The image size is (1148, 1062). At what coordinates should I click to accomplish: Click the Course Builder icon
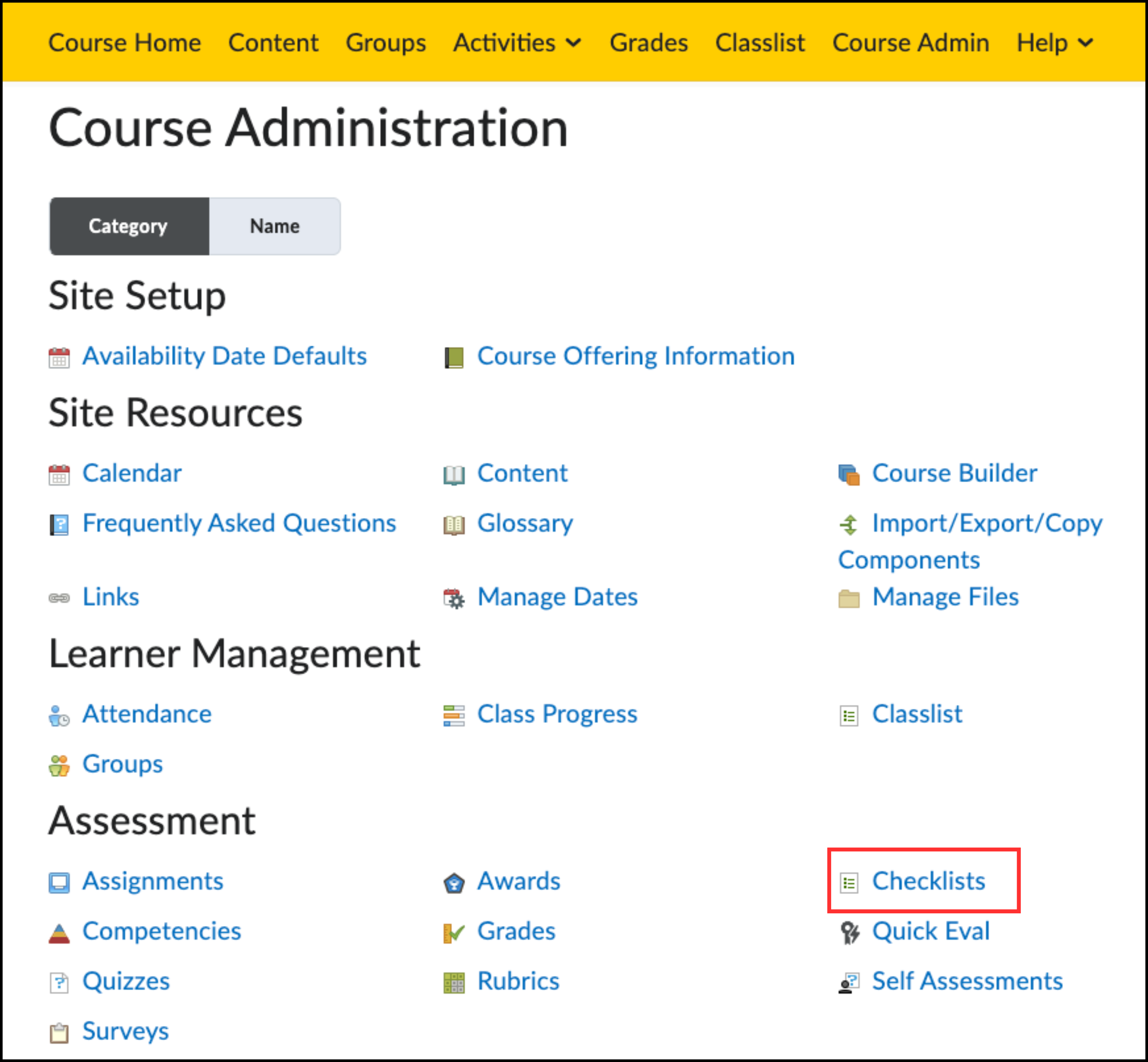(848, 475)
